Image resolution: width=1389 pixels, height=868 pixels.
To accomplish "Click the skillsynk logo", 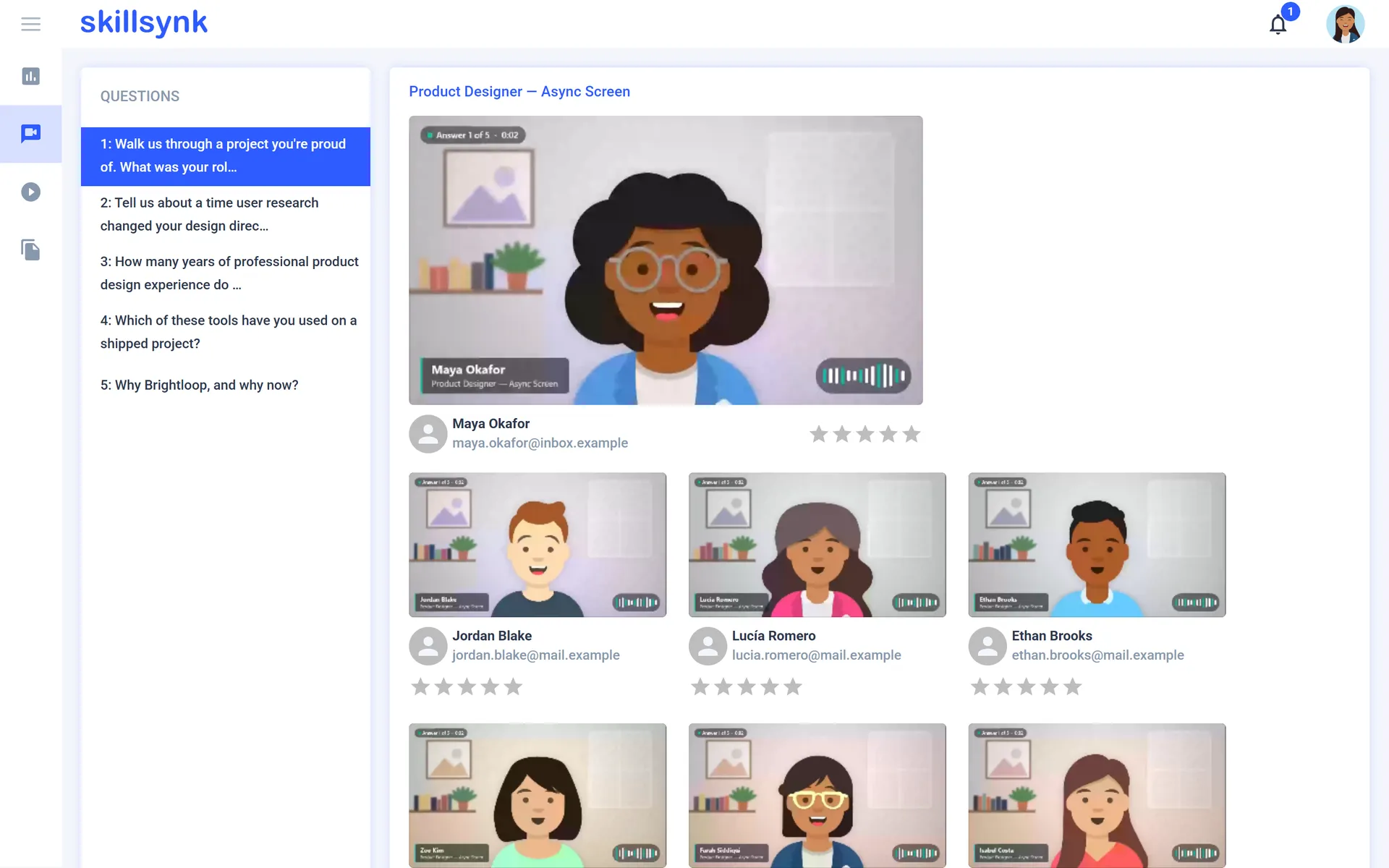I will pyautogui.click(x=143, y=22).
